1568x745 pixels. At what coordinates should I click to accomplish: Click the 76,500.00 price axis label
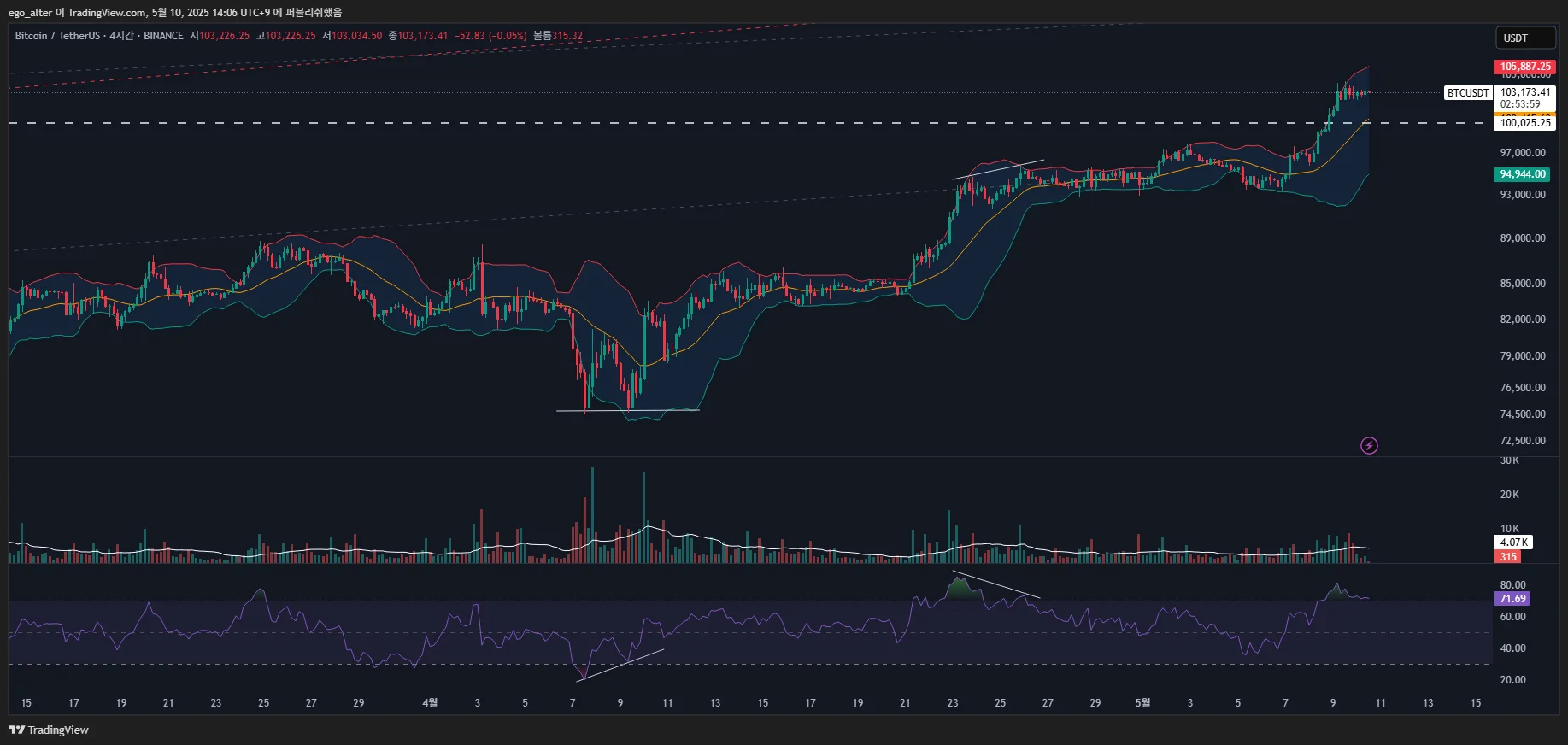(x=1523, y=388)
